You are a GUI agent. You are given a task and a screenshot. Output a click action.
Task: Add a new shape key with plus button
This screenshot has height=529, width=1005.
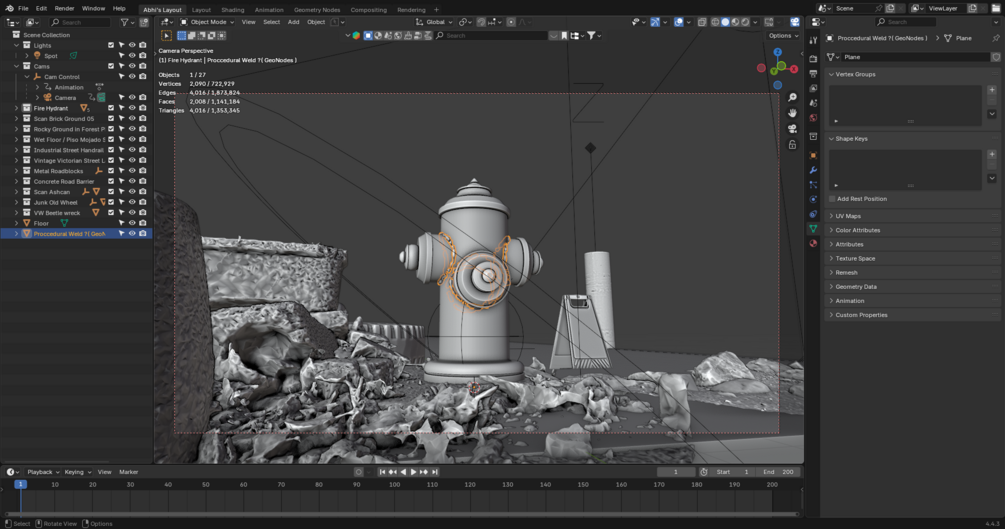[x=992, y=154]
